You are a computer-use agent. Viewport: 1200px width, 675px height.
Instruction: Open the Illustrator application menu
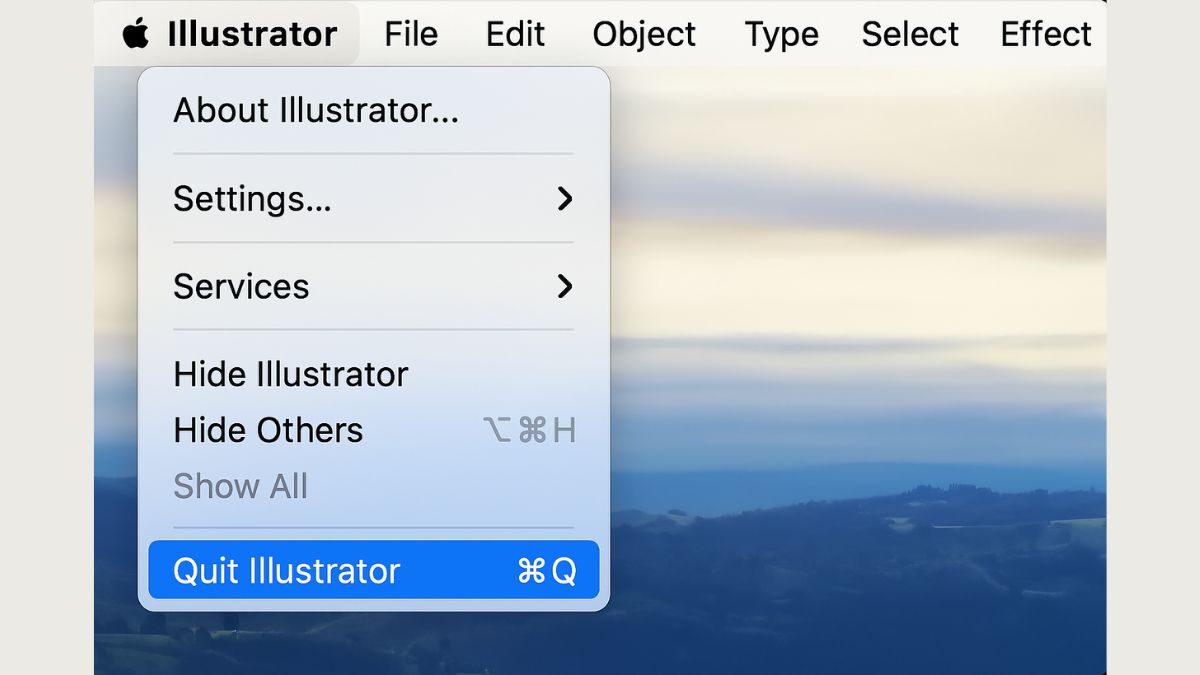(x=252, y=34)
